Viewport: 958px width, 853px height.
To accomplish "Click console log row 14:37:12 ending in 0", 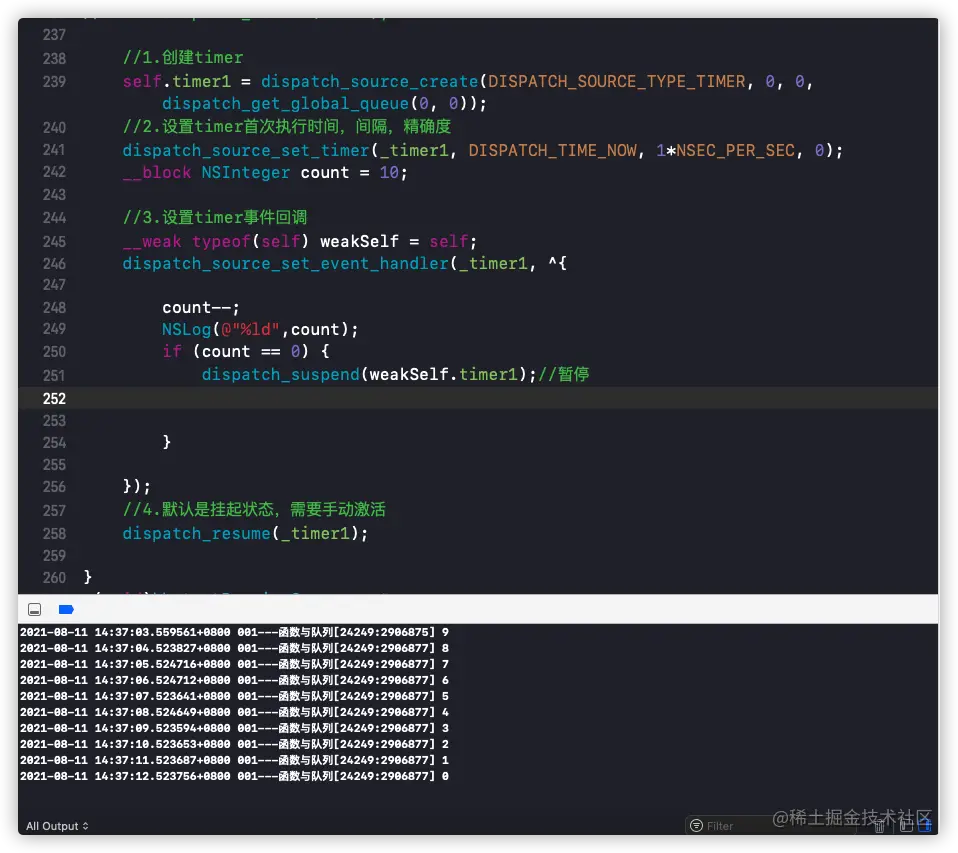I will click(234, 776).
